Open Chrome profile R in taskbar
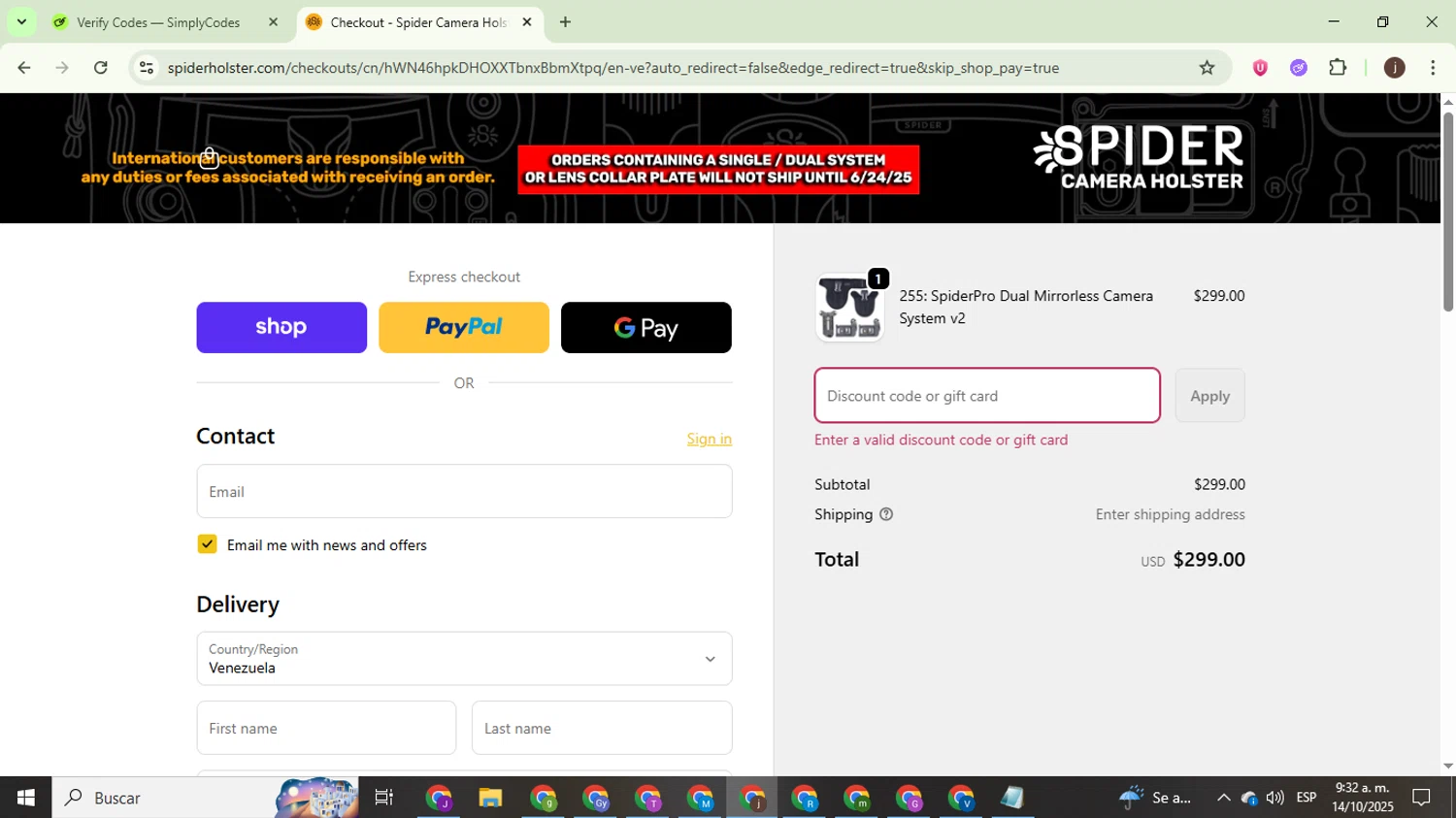 pyautogui.click(x=805, y=798)
